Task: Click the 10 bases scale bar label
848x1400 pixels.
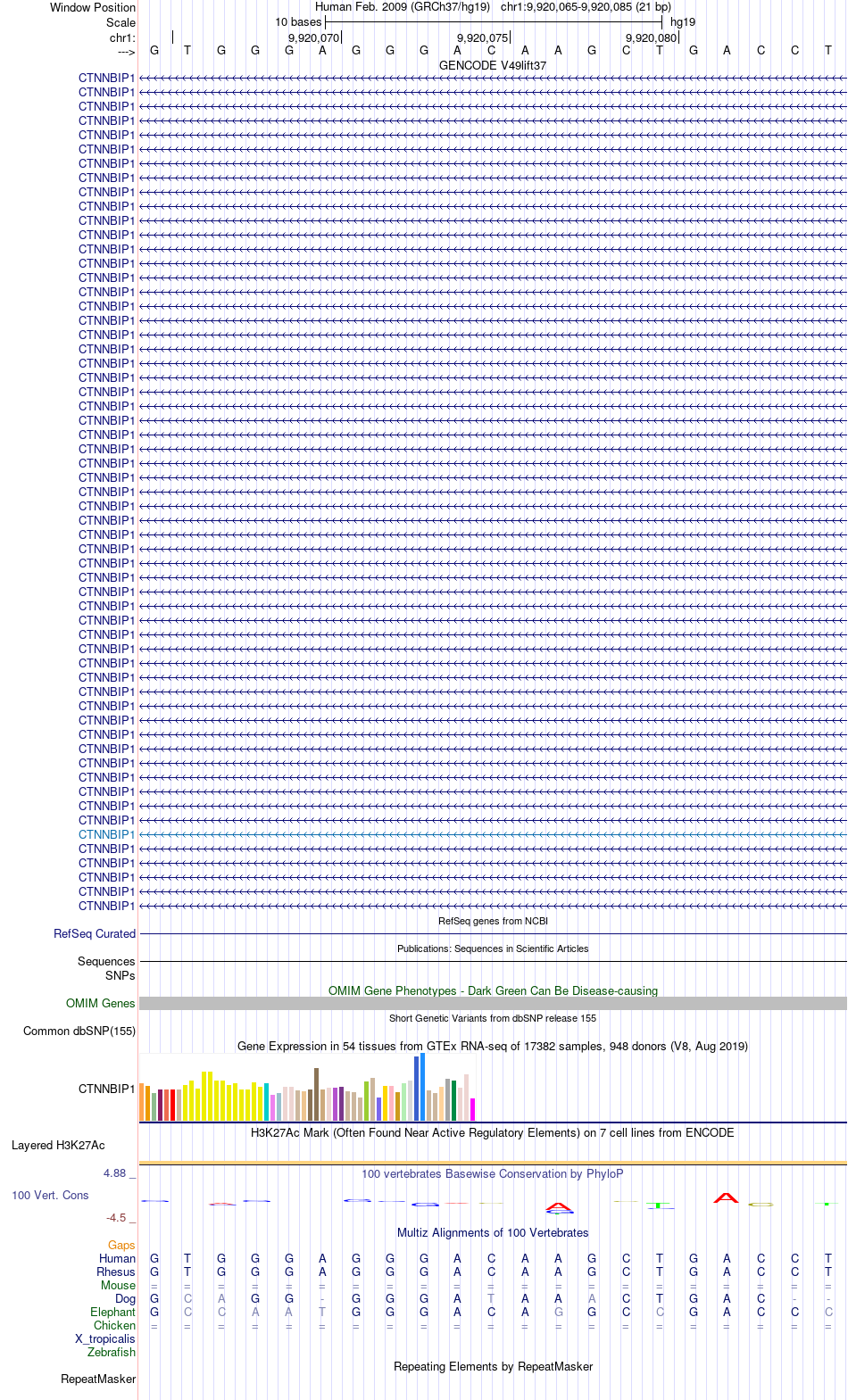Action: 298,22
